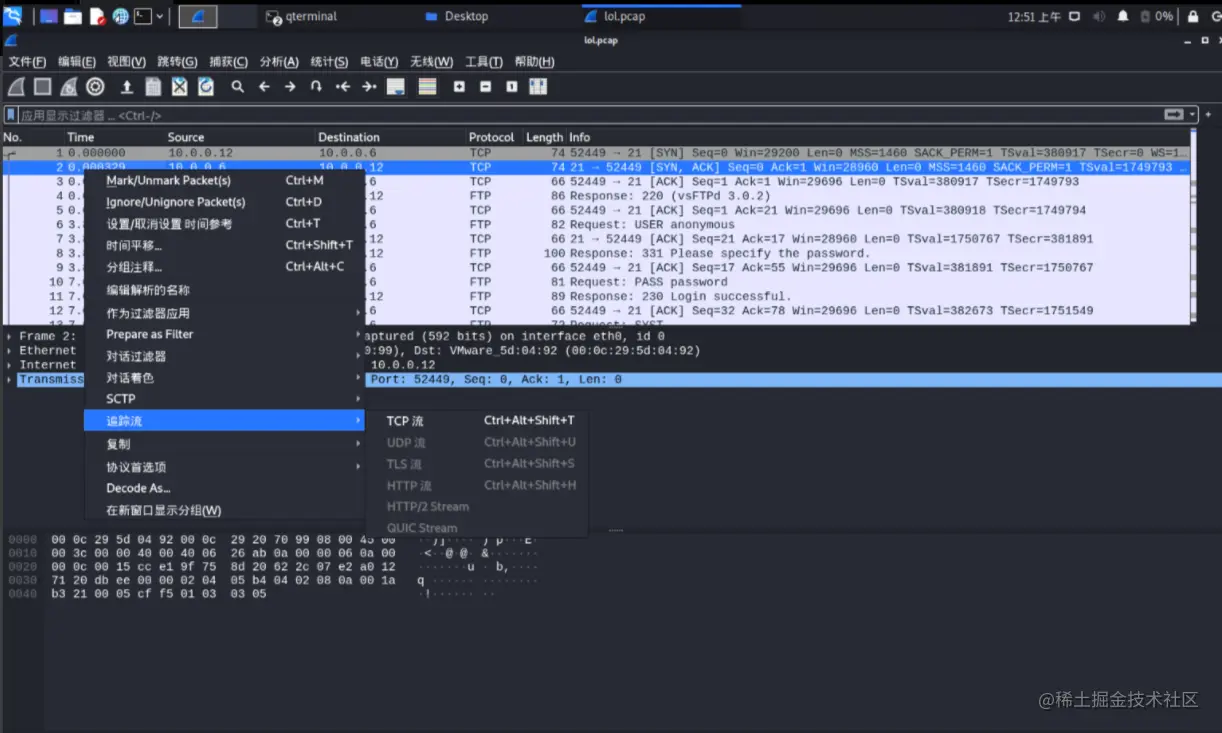
Task: Expand the Frame 2 tree node
Action: pyautogui.click(x=10, y=337)
